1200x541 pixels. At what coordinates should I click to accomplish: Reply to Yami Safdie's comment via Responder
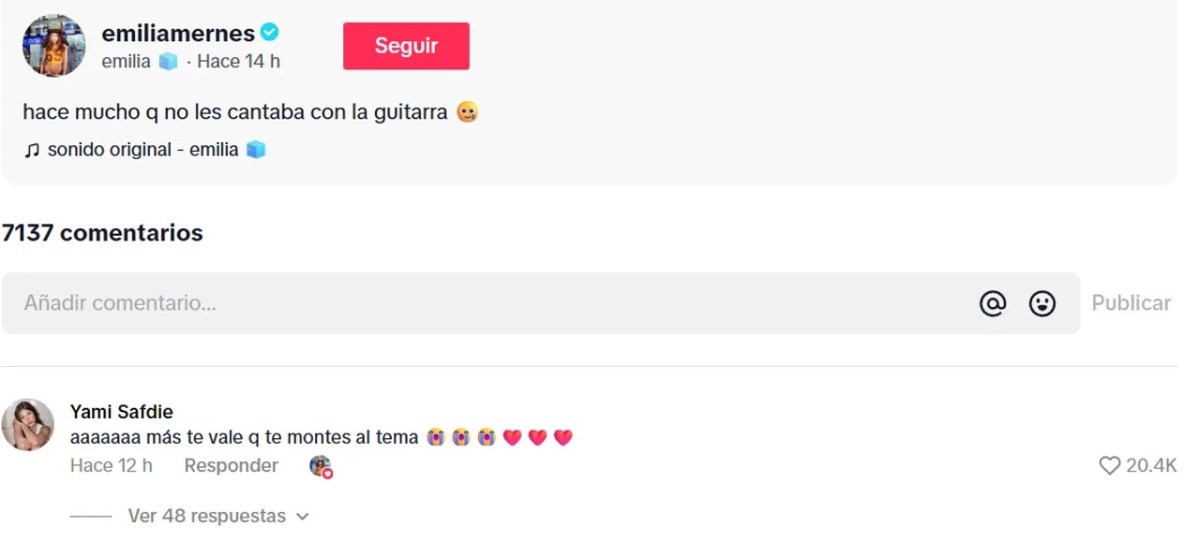pyautogui.click(x=231, y=465)
